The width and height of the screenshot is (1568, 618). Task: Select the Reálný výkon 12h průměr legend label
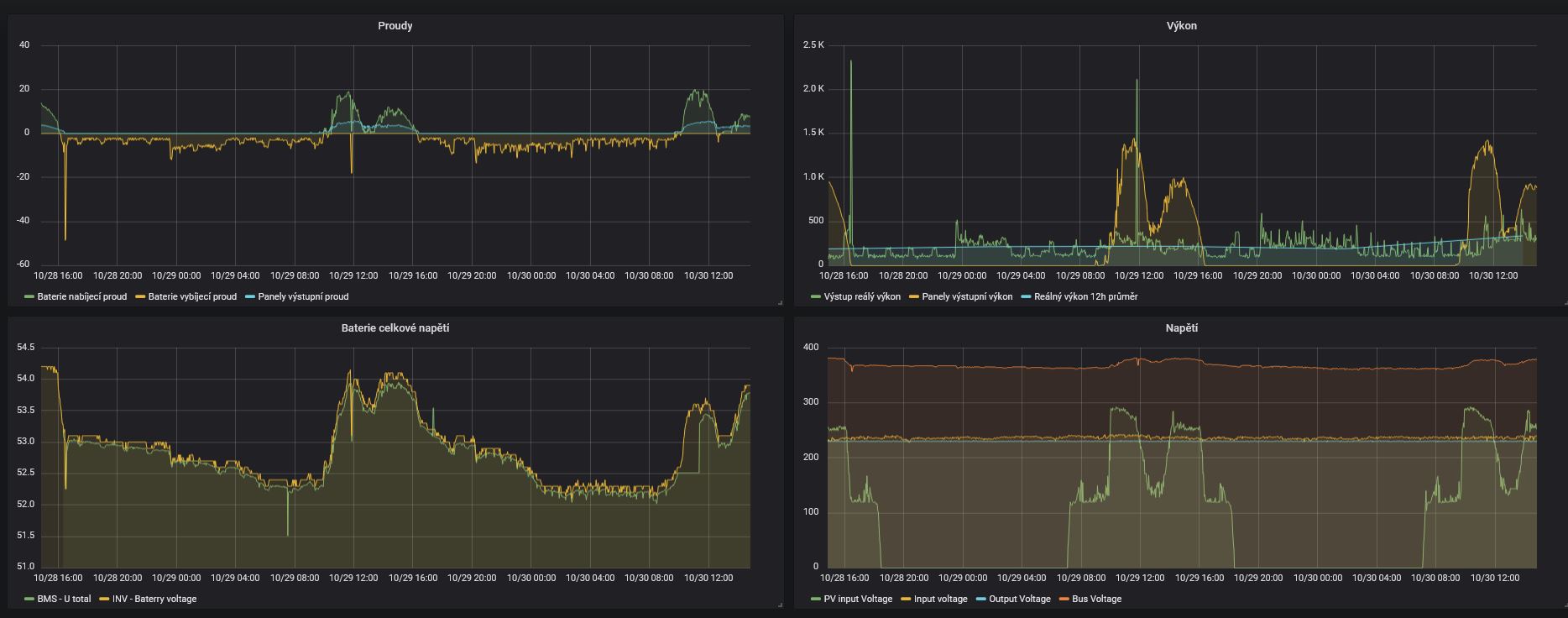[x=1085, y=296]
